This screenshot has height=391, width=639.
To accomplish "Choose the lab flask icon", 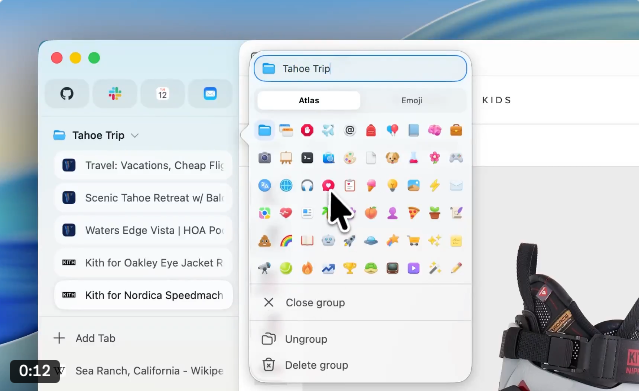I will pyautogui.click(x=413, y=158).
